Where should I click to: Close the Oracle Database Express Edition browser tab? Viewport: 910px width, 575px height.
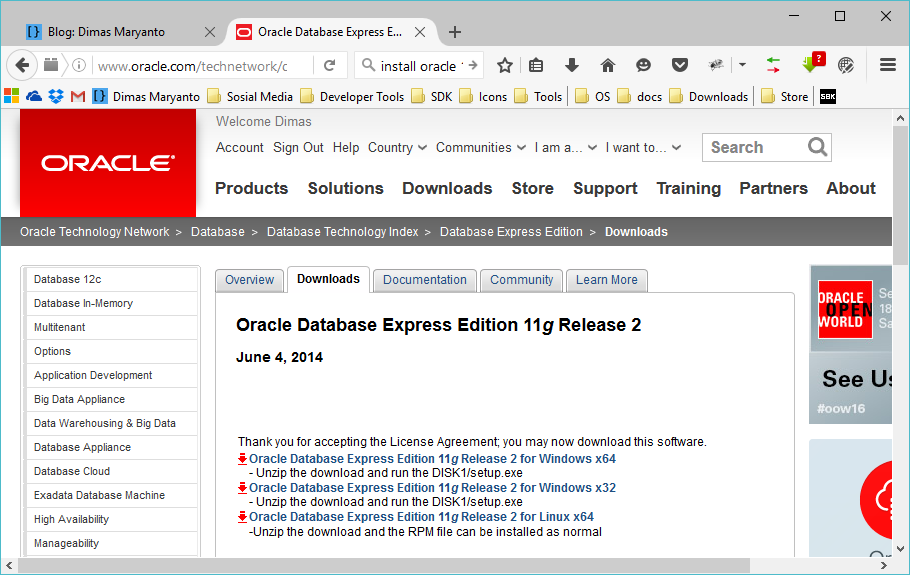pos(420,32)
